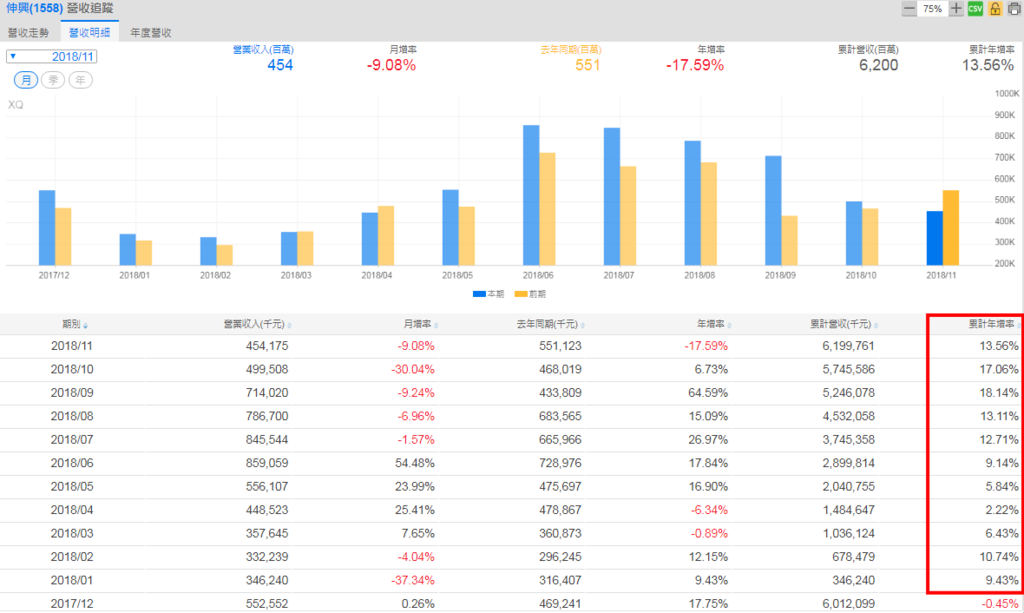This screenshot has height=613, width=1024.
Task: Click the 2018/03 row period cell
Action: click(x=72, y=534)
